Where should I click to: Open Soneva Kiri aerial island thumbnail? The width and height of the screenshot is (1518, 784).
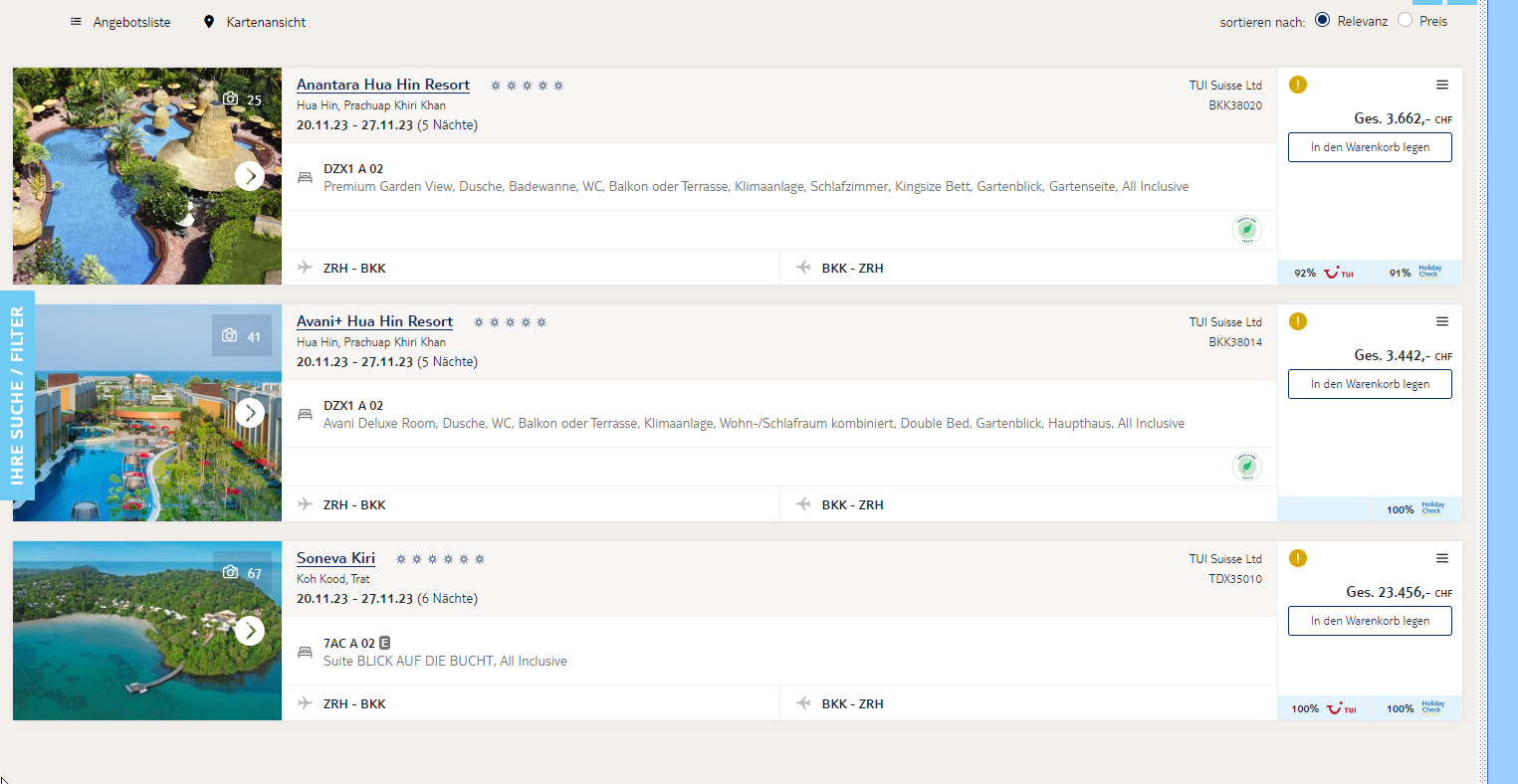point(147,631)
